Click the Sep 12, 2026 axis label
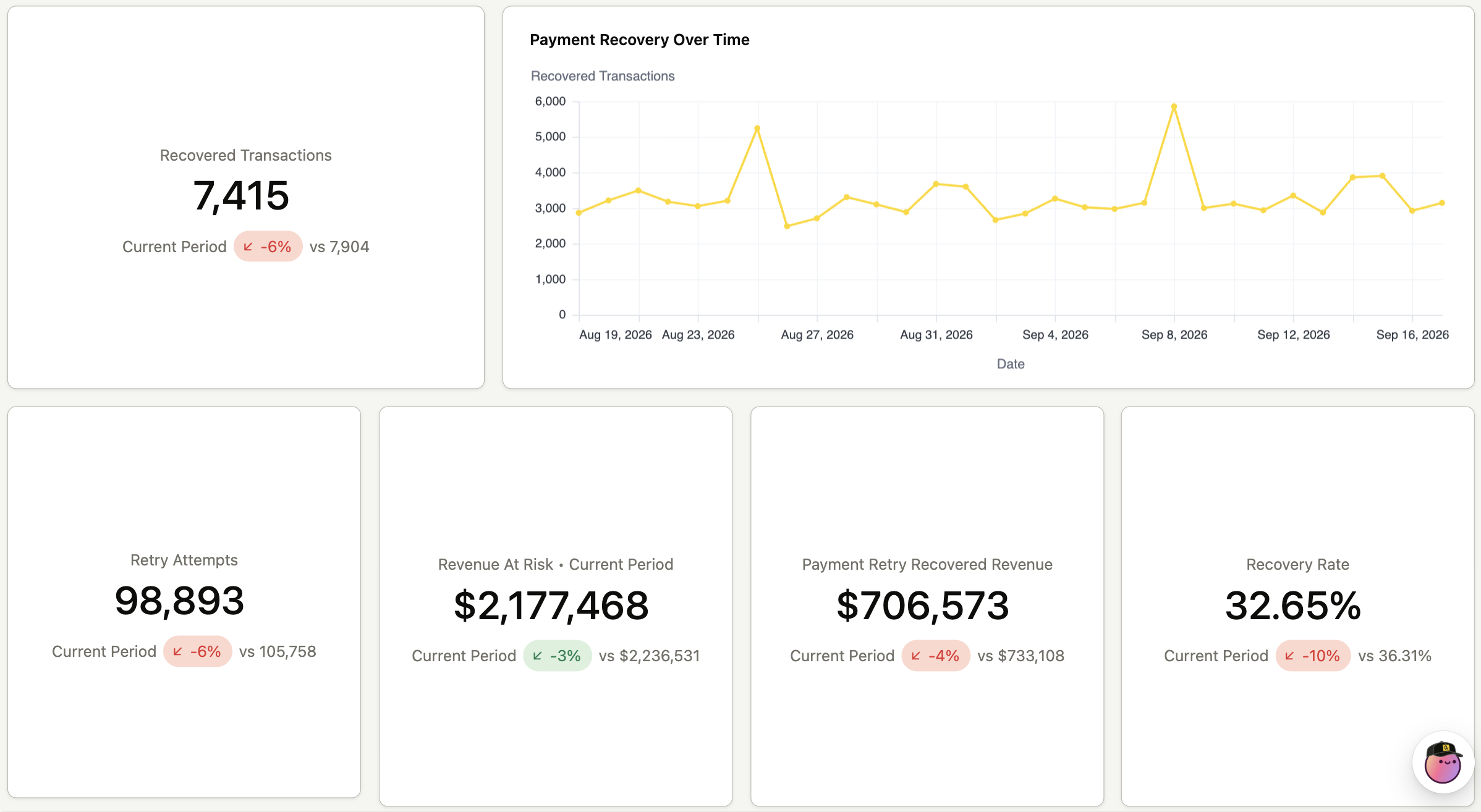Screen dimensions: 1481x812 tap(1293, 334)
